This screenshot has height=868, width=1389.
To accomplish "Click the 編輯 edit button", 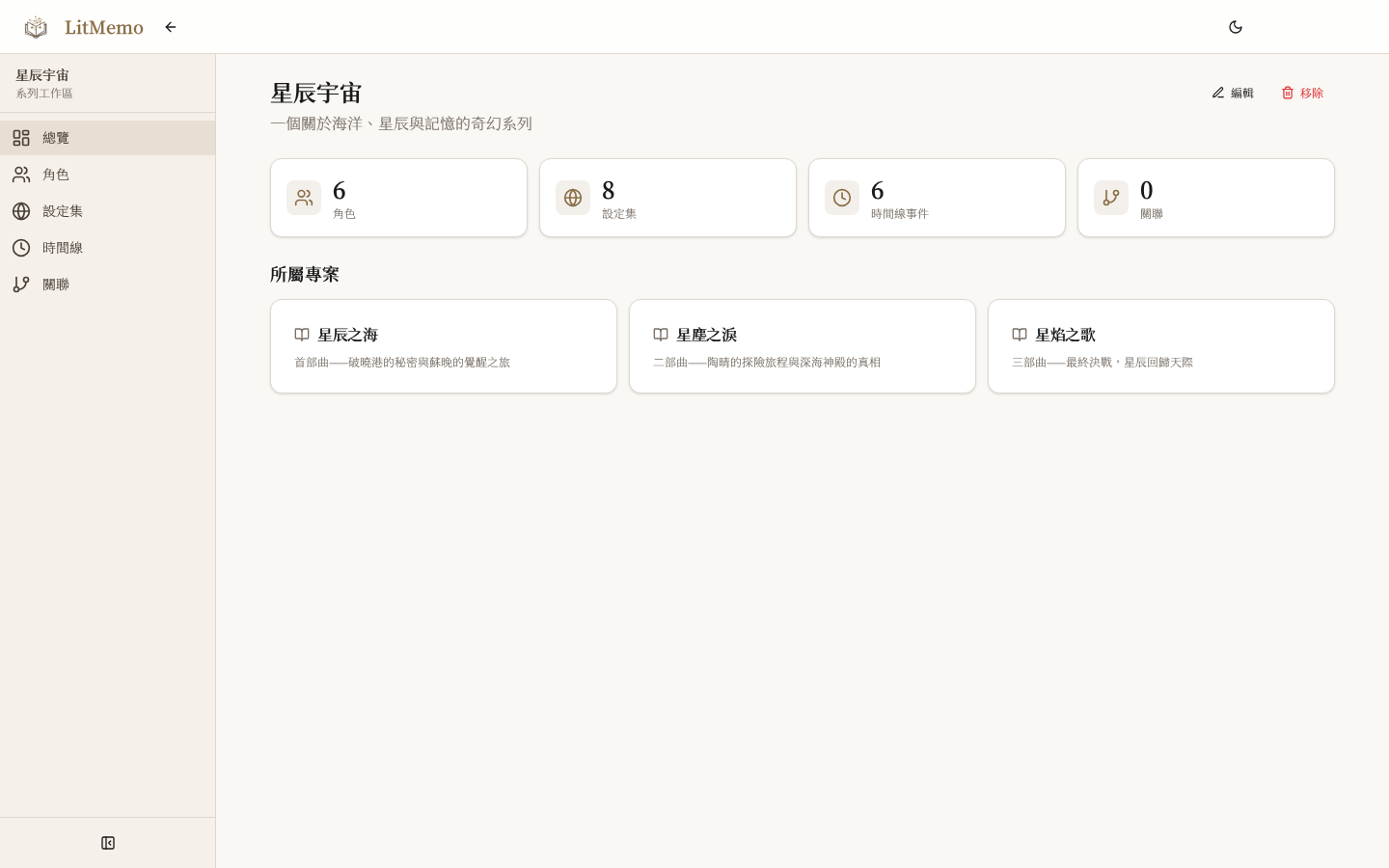I will 1234,93.
